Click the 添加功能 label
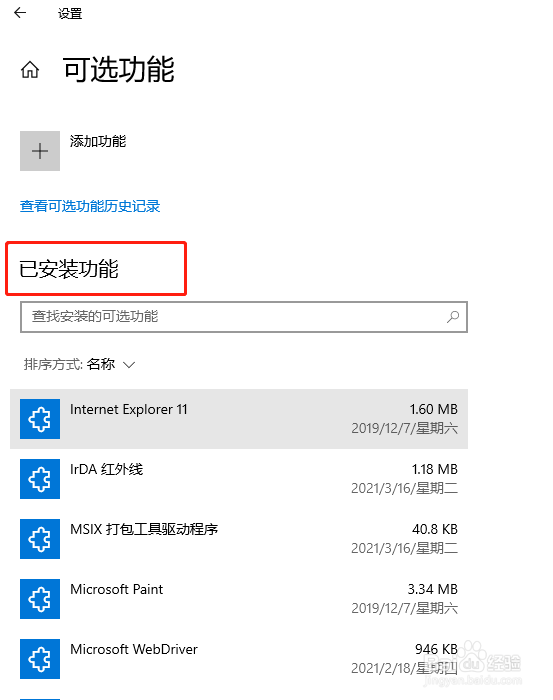The height and width of the screenshot is (700, 553). (98, 141)
